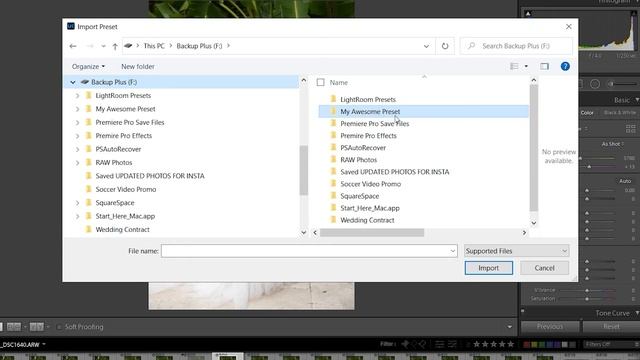The image size is (640, 360).
Task: Select Wedding Contract in tree
Action: [122, 229]
